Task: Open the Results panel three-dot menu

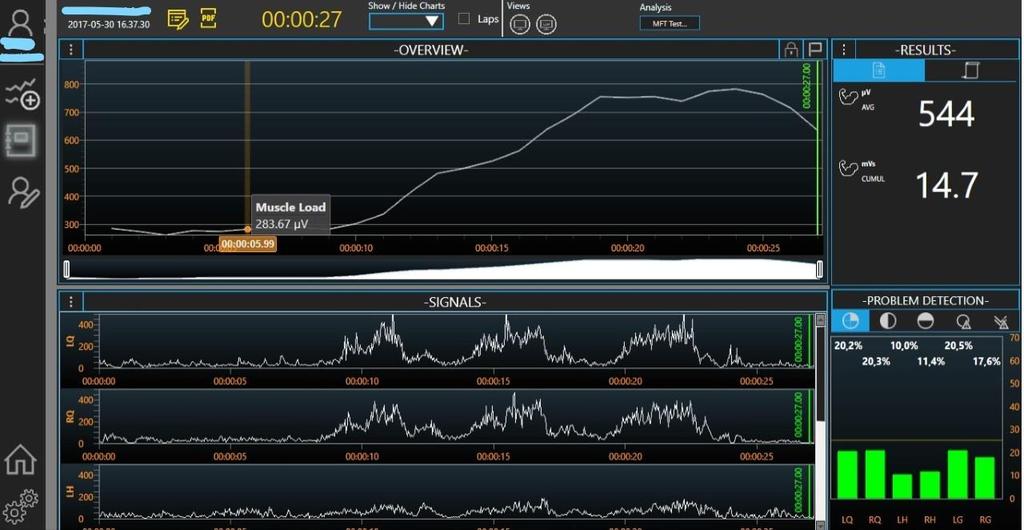Action: 843,50
